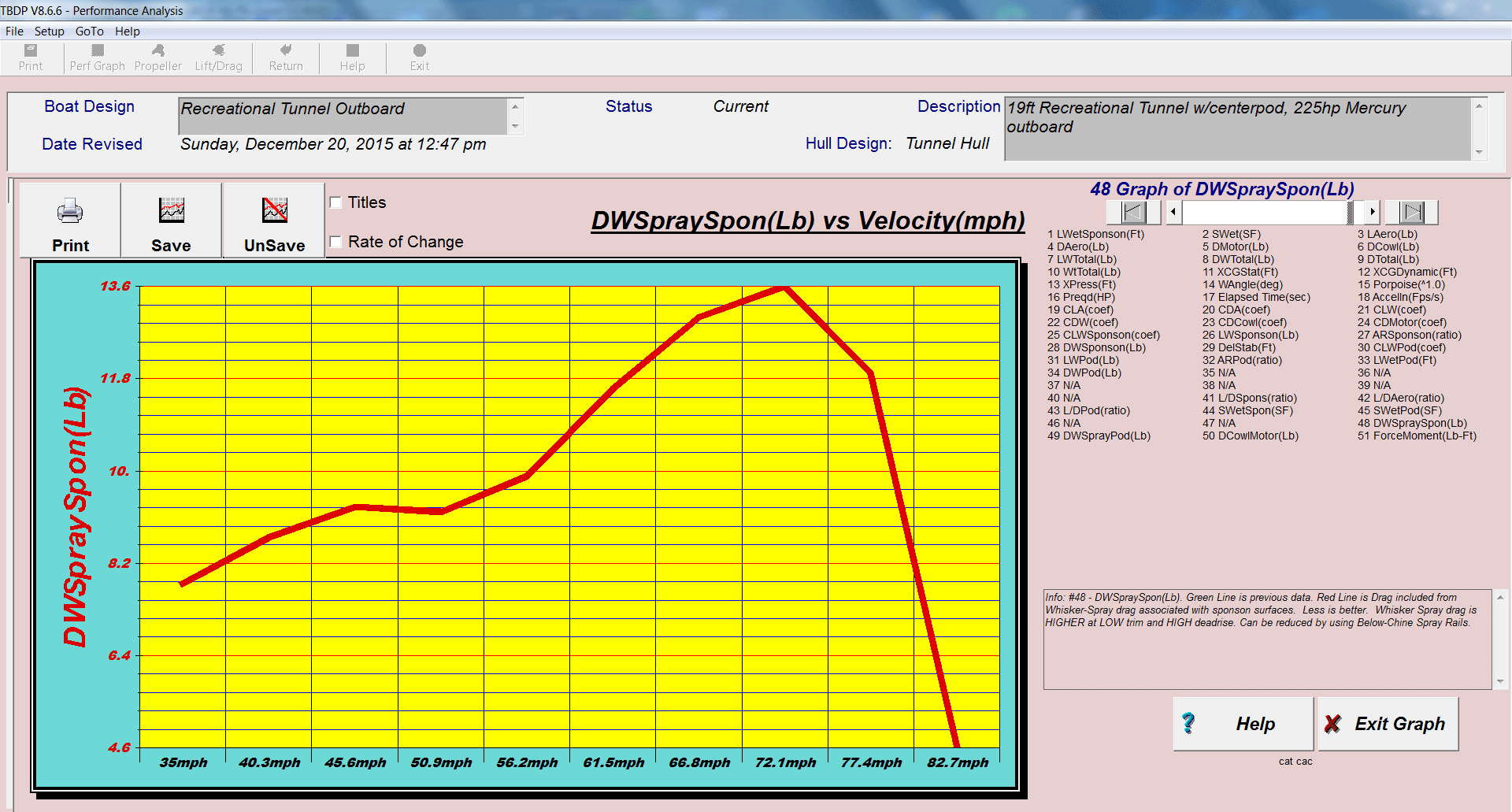Open Lift/Drag from the toolbar
The image size is (1512, 812).
coord(218,57)
